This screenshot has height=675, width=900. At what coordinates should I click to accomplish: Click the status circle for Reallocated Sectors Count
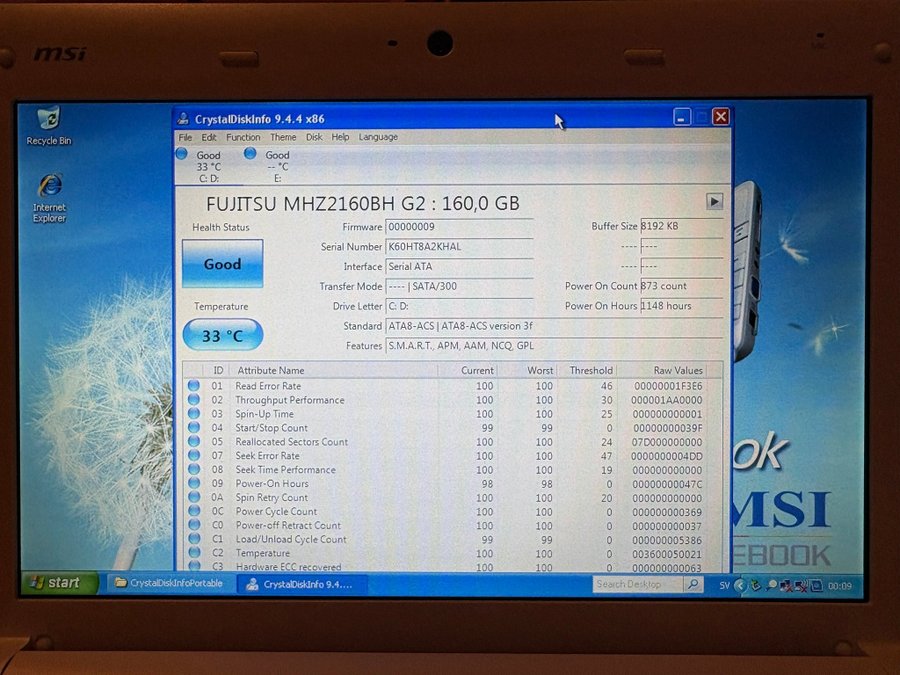point(193,442)
